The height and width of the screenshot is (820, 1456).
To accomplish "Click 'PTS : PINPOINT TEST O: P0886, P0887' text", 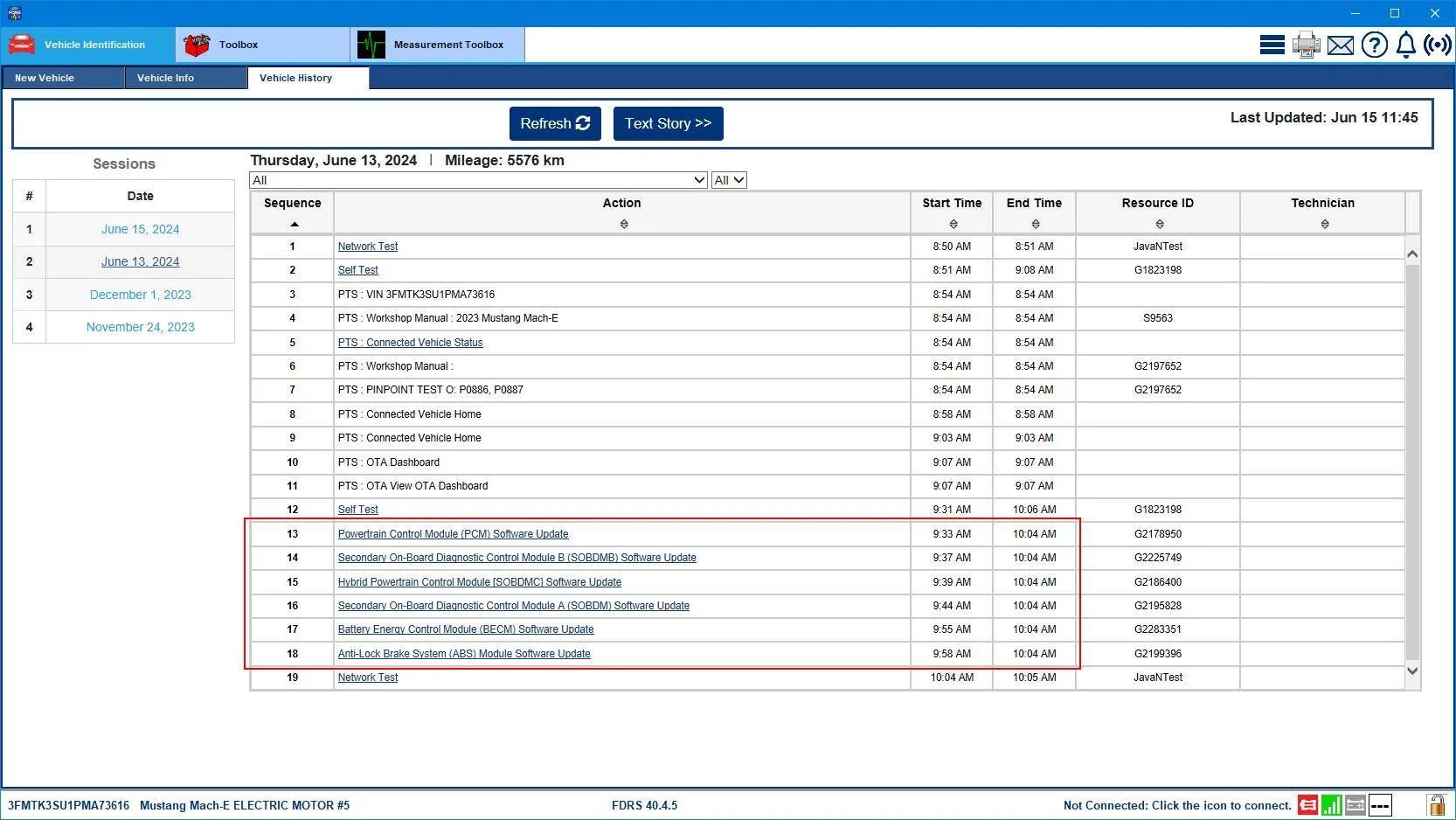I will coord(431,390).
